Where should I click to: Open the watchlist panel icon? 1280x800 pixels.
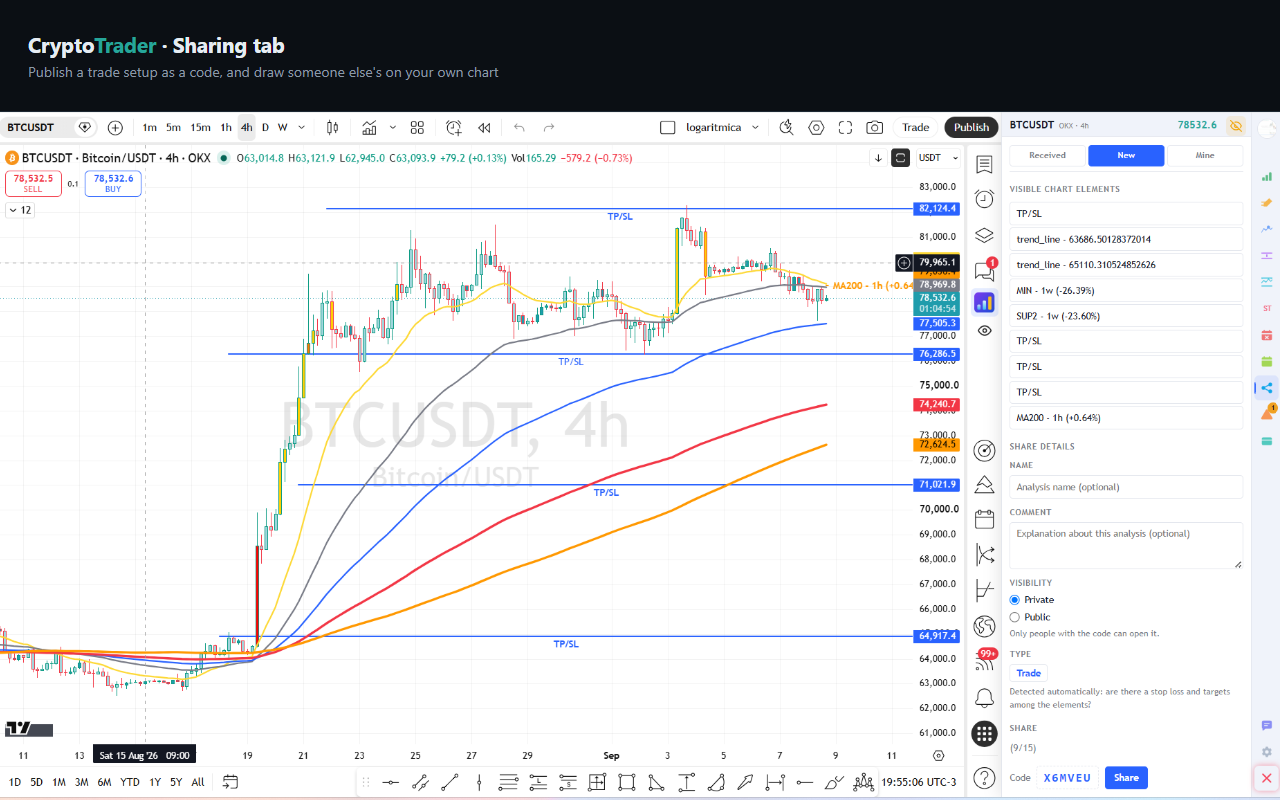click(x=984, y=164)
